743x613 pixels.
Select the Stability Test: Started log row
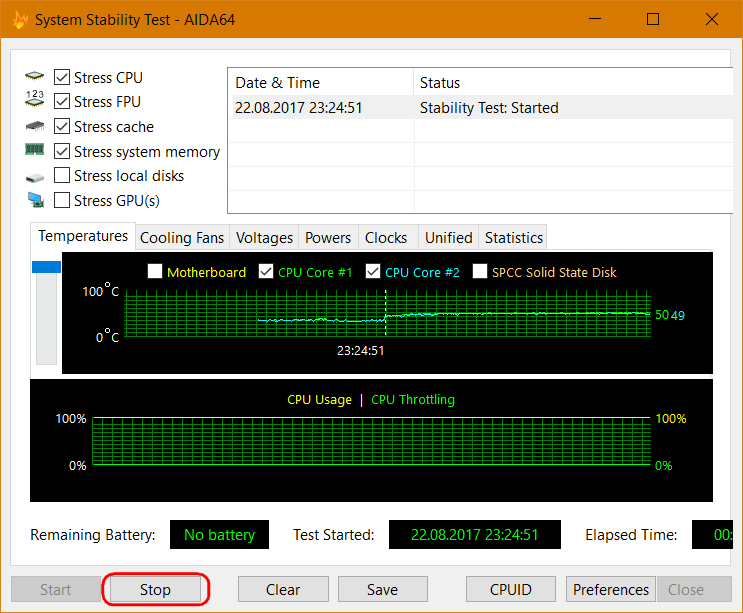(481, 108)
